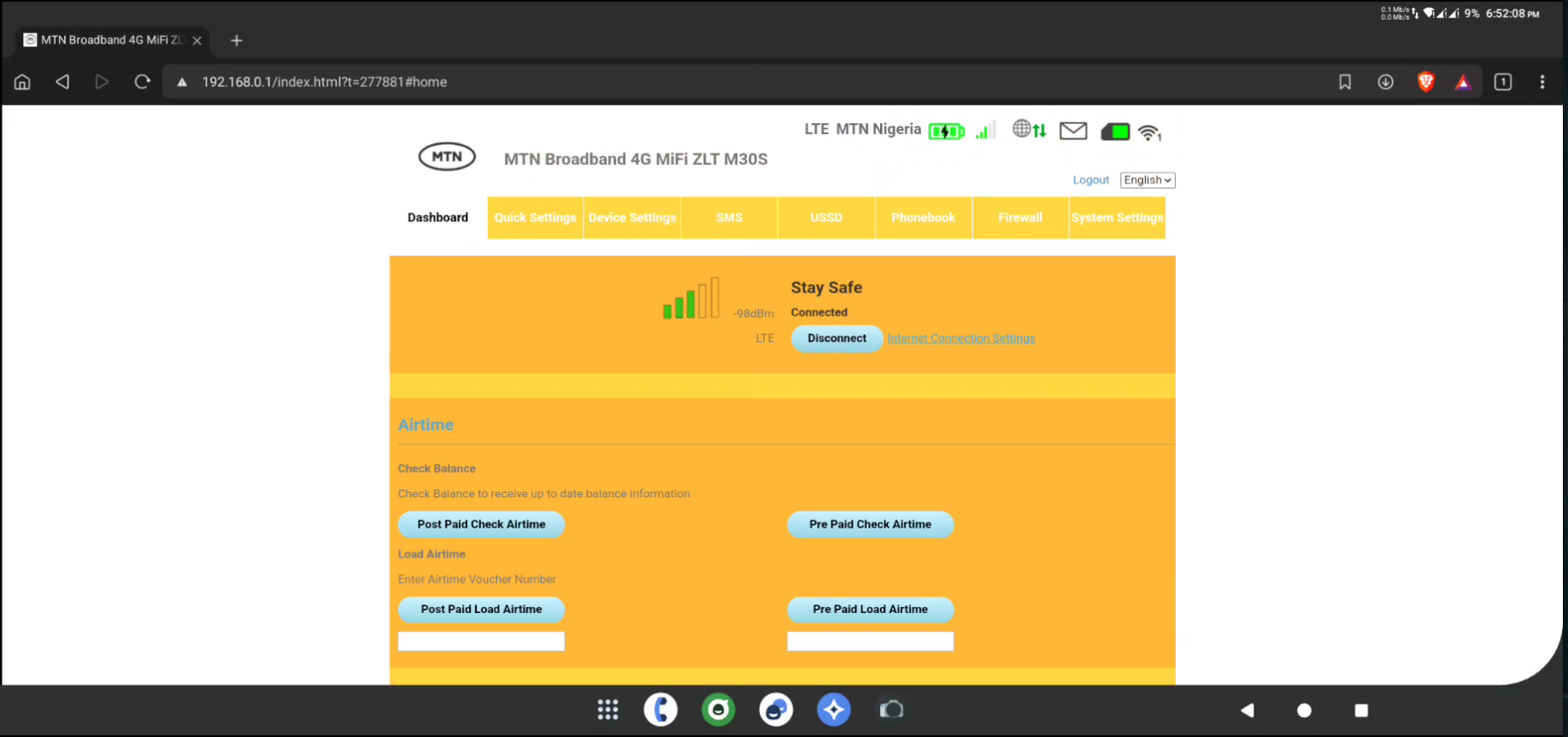This screenshot has width=1568, height=737.
Task: Click the Logout link
Action: [x=1091, y=180]
